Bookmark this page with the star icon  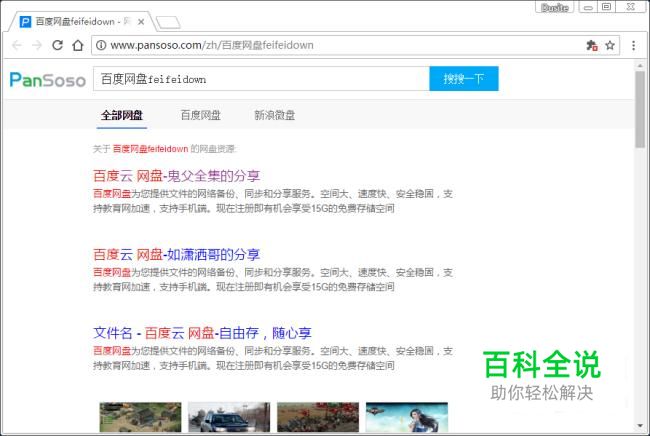pyautogui.click(x=609, y=45)
